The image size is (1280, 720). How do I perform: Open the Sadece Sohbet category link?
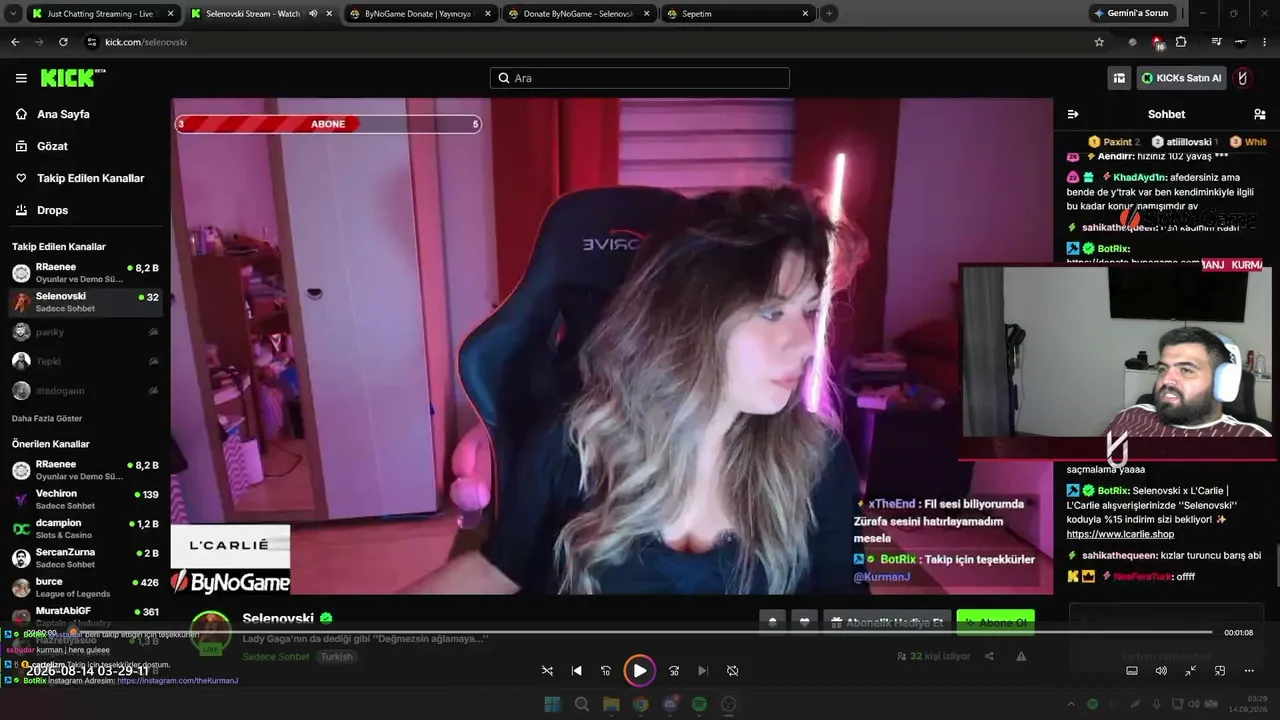pos(276,657)
